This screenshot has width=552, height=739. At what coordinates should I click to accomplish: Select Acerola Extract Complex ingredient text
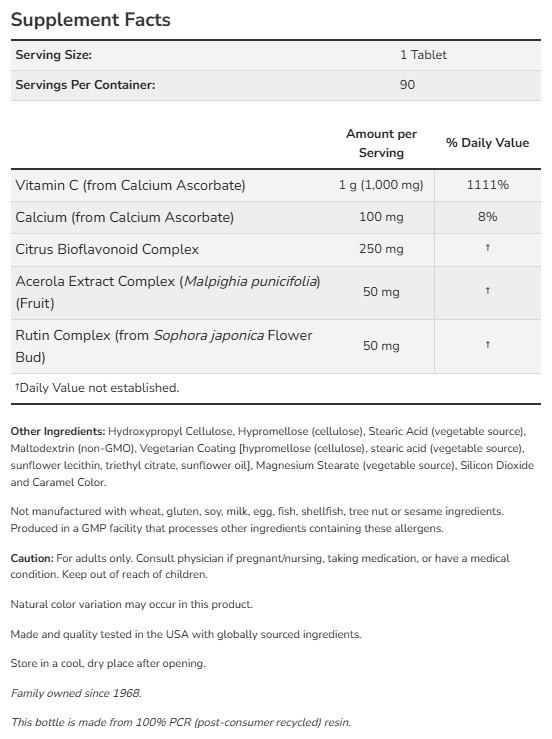pos(168,292)
